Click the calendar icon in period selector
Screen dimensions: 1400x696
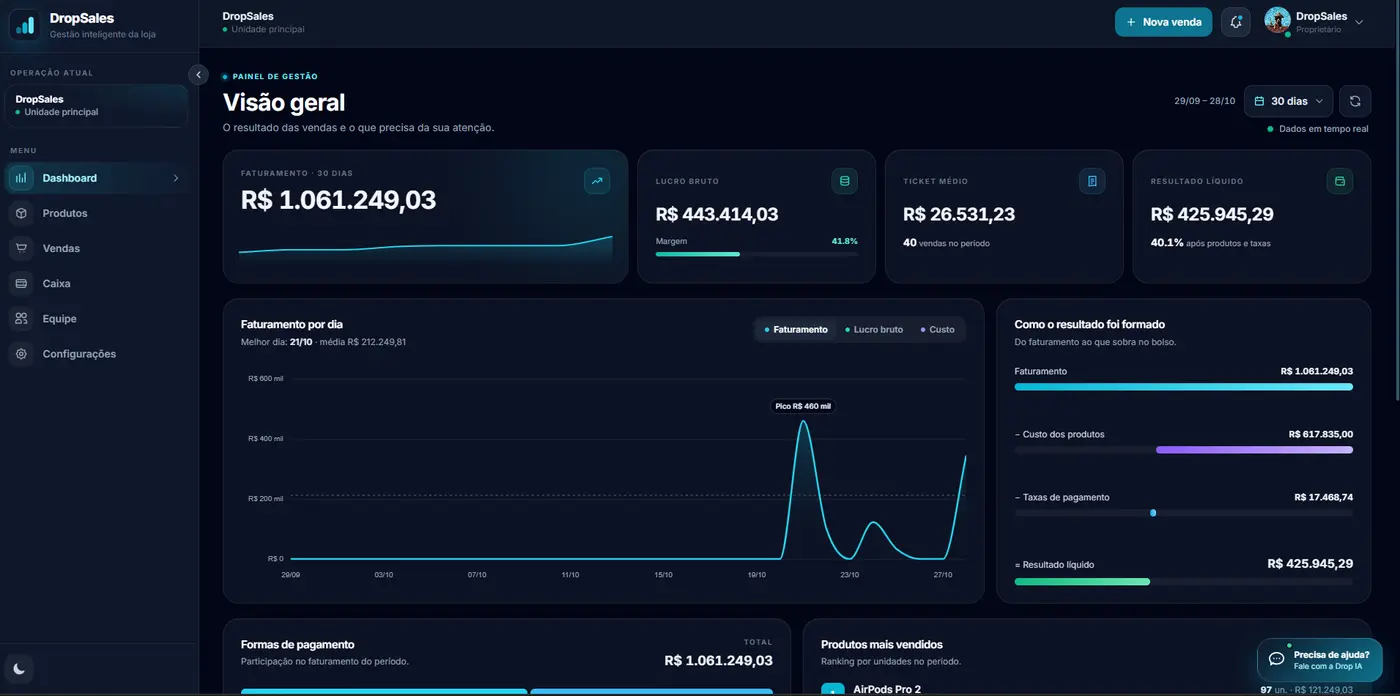(x=1259, y=101)
